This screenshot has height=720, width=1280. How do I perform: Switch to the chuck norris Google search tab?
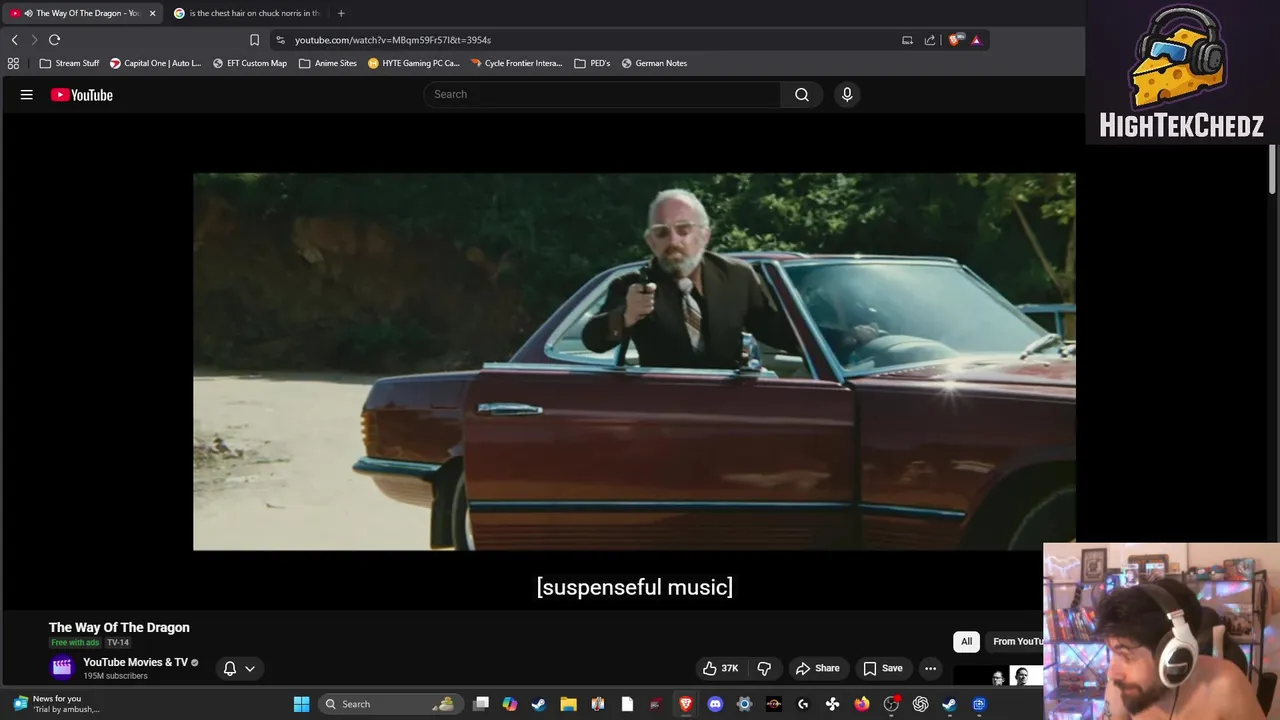point(246,13)
